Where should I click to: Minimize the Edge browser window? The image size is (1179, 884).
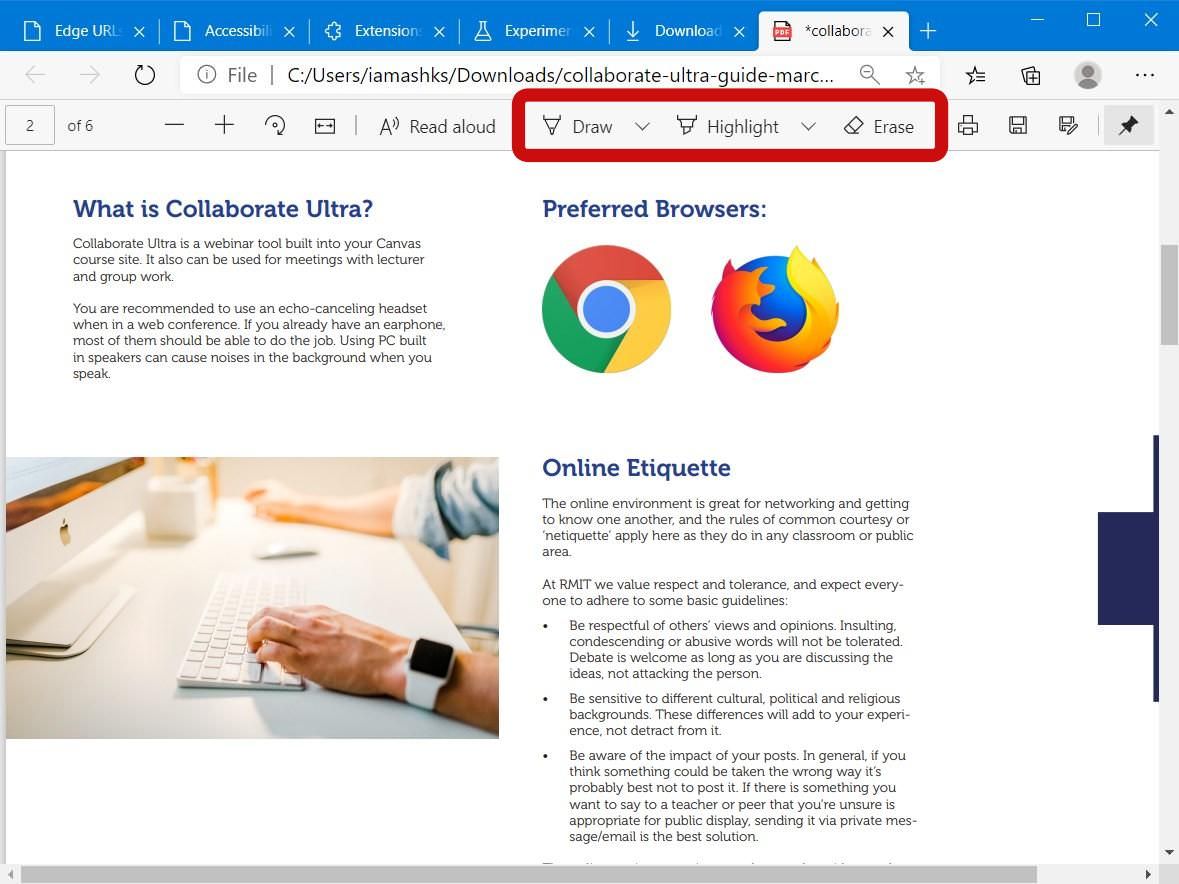1038,20
